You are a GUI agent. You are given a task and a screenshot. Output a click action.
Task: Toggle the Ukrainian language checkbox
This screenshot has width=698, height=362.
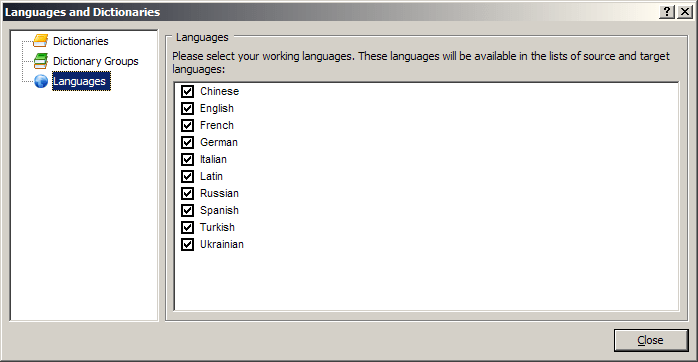[187, 244]
